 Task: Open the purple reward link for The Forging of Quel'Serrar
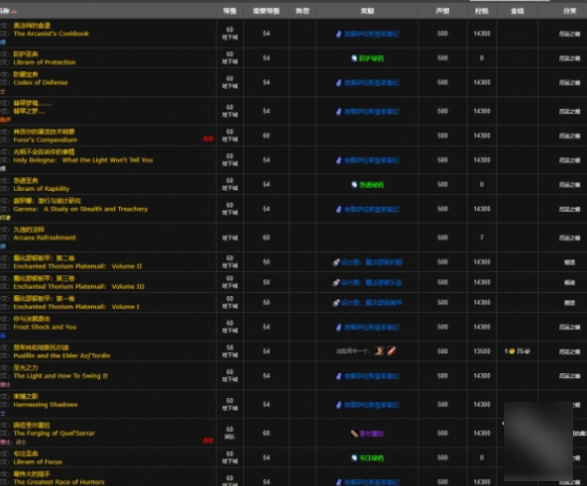pos(371,434)
